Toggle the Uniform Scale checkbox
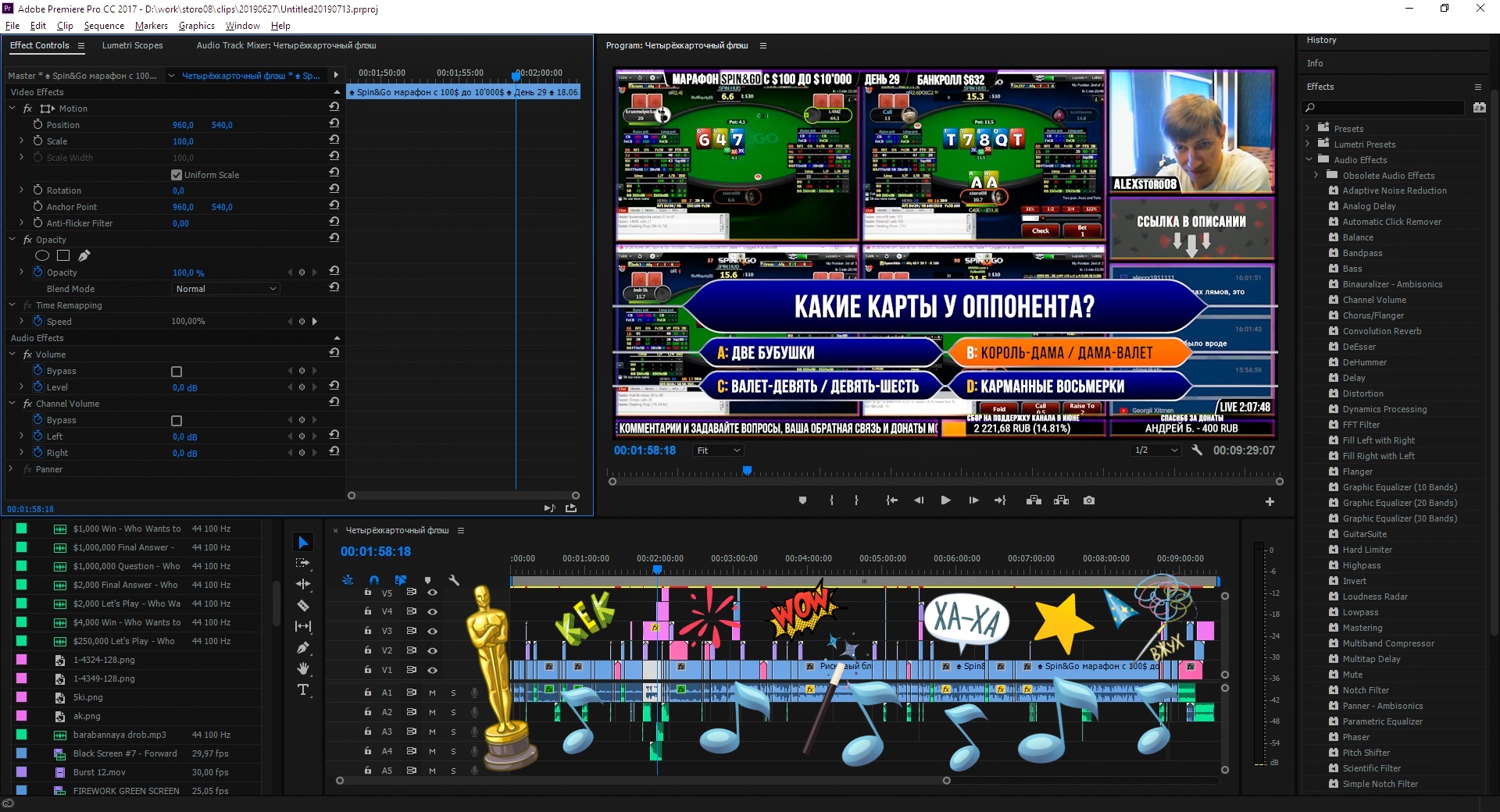 coord(177,175)
